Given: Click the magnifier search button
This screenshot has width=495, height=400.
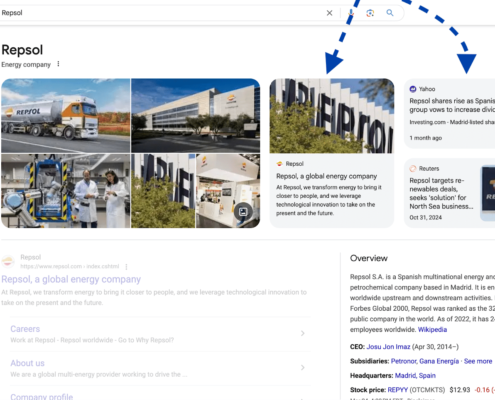Looking at the screenshot, I should point(390,13).
